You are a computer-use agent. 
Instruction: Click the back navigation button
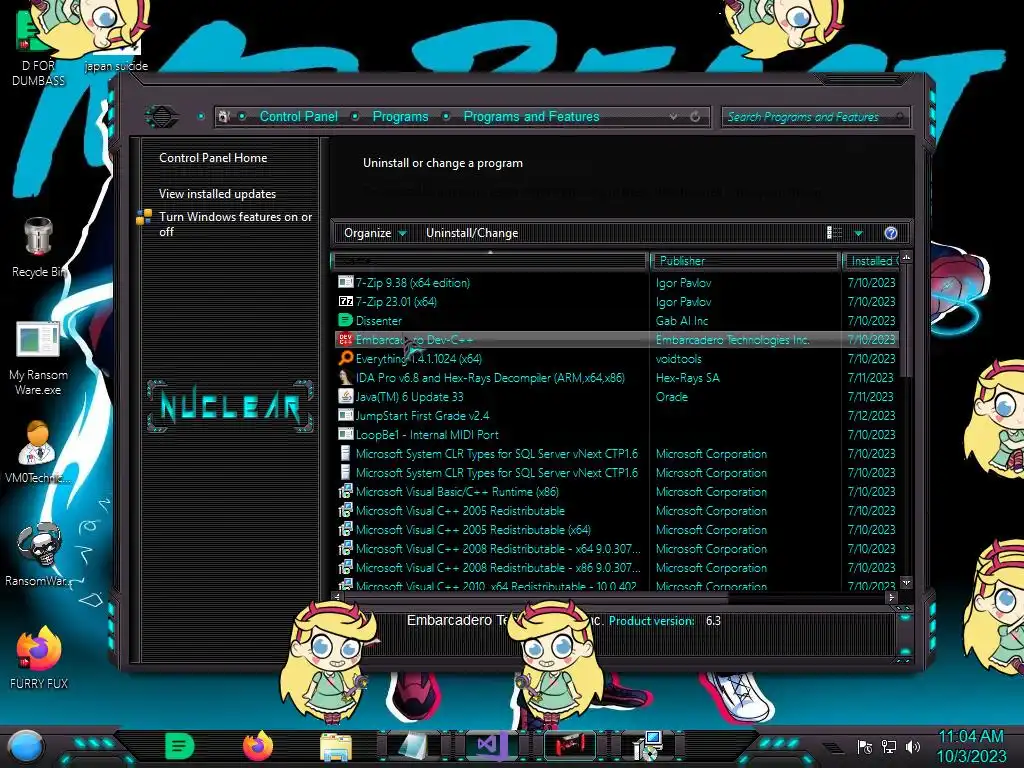coord(161,117)
